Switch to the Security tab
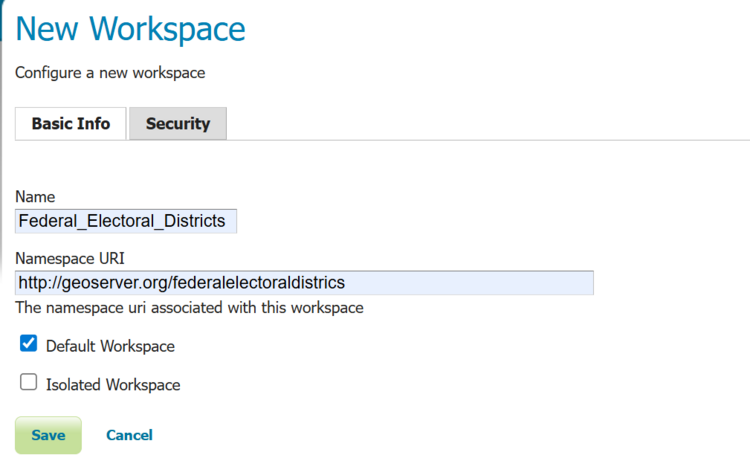The width and height of the screenshot is (750, 458). (177, 124)
